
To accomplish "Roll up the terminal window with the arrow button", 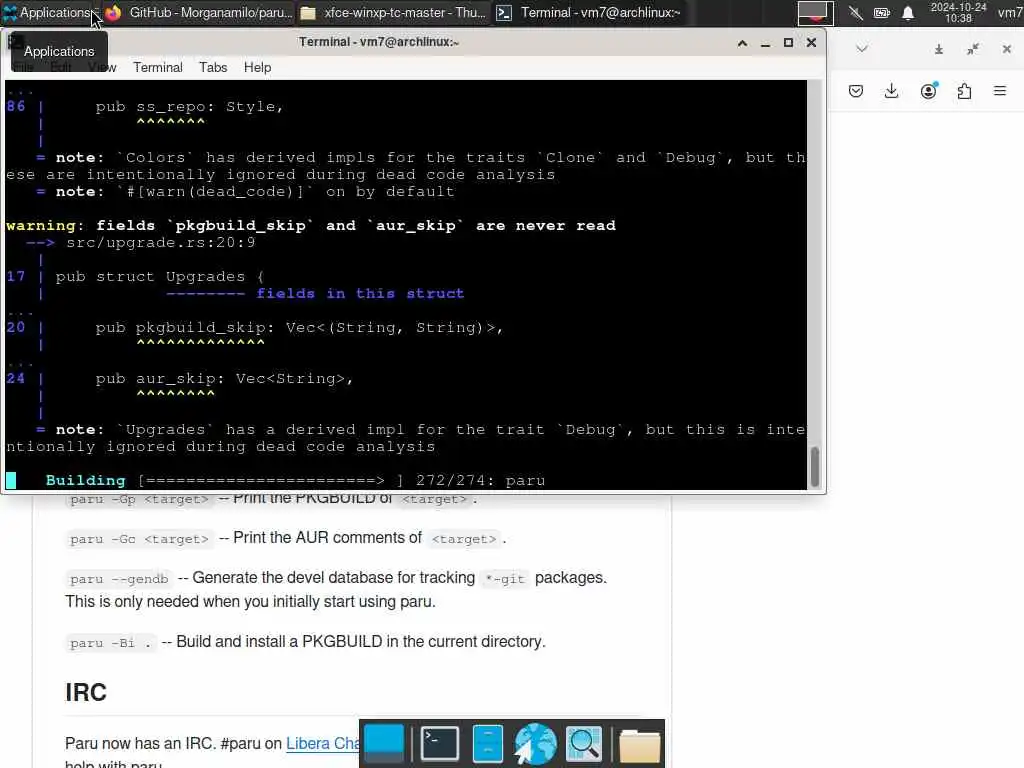I will tap(742, 42).
